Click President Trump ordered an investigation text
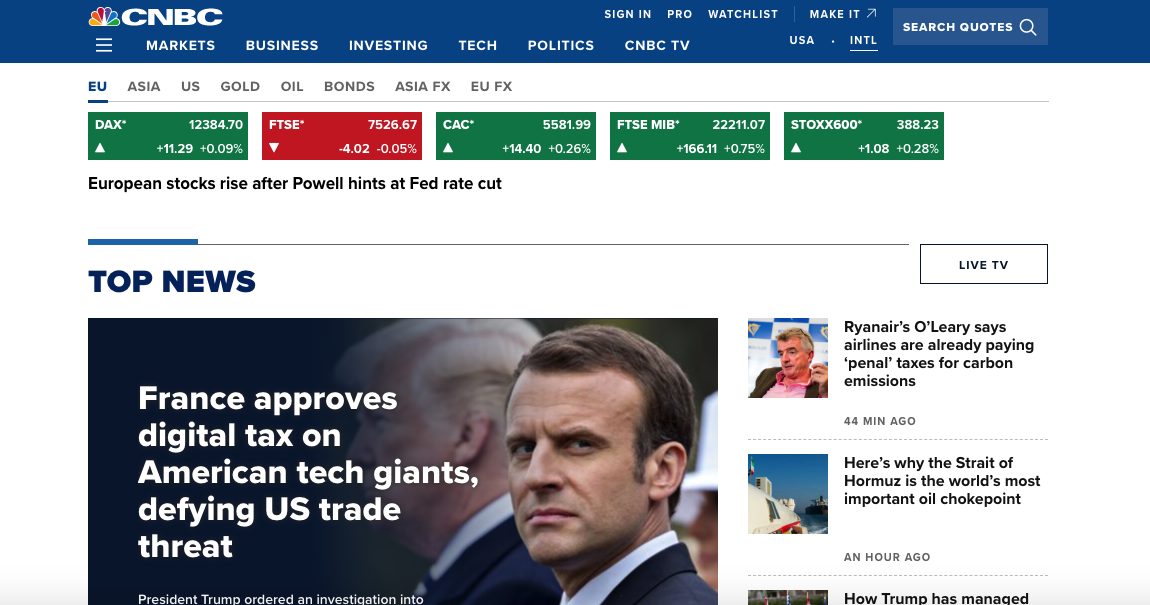This screenshot has height=605, width=1150. (x=280, y=598)
